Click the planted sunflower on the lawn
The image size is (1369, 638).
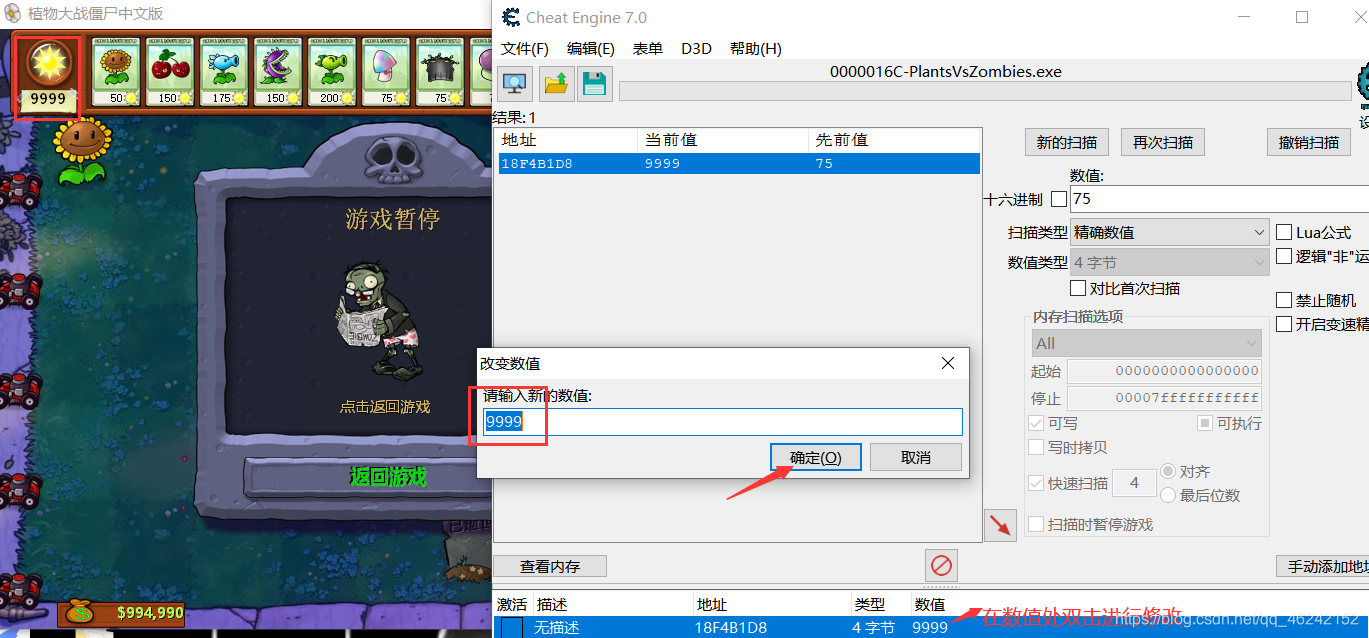pos(82,151)
